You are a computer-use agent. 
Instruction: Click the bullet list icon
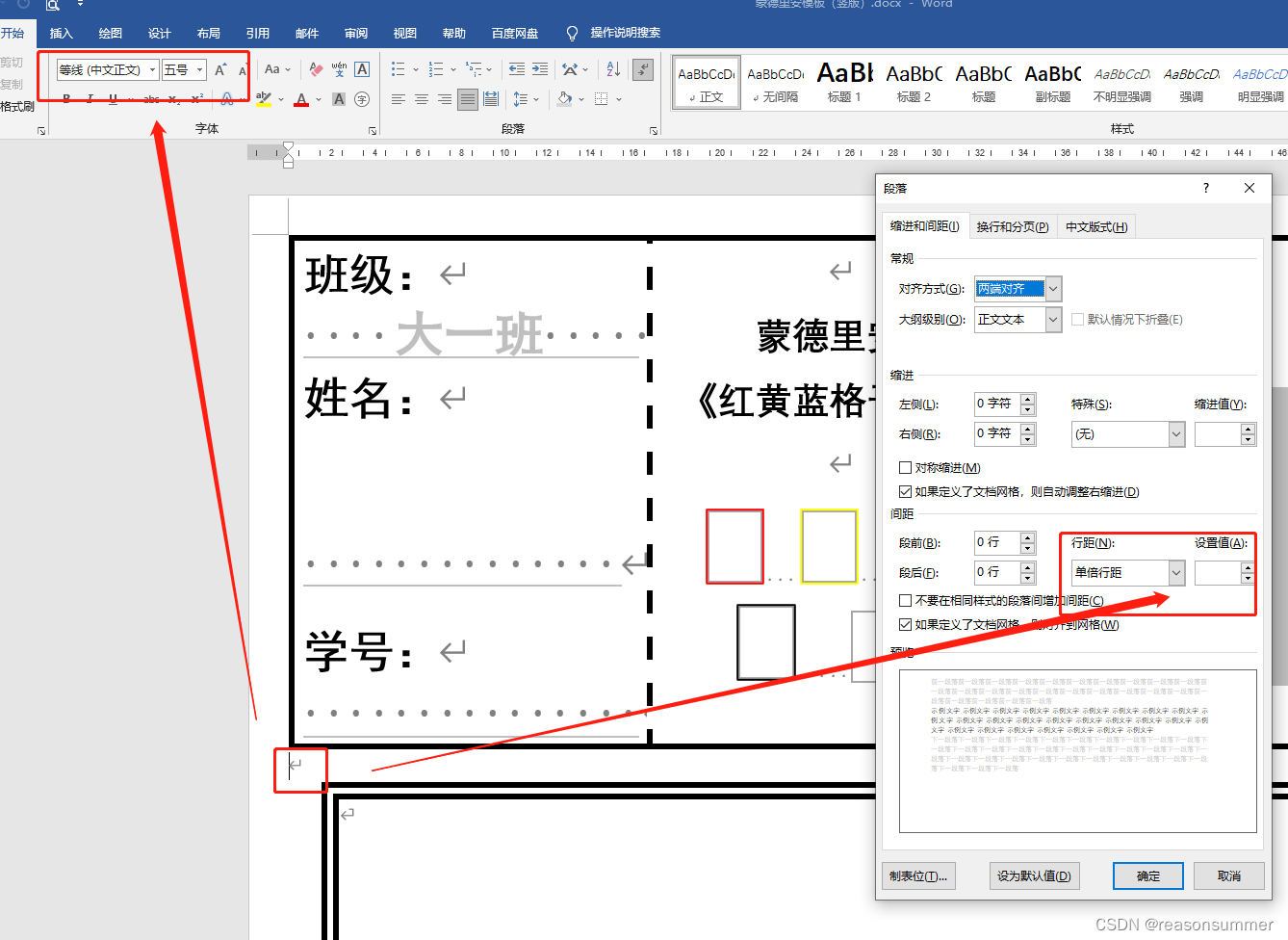pyautogui.click(x=398, y=69)
